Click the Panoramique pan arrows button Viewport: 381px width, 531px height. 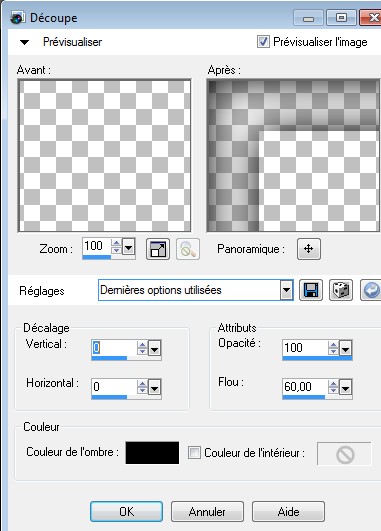click(x=309, y=249)
